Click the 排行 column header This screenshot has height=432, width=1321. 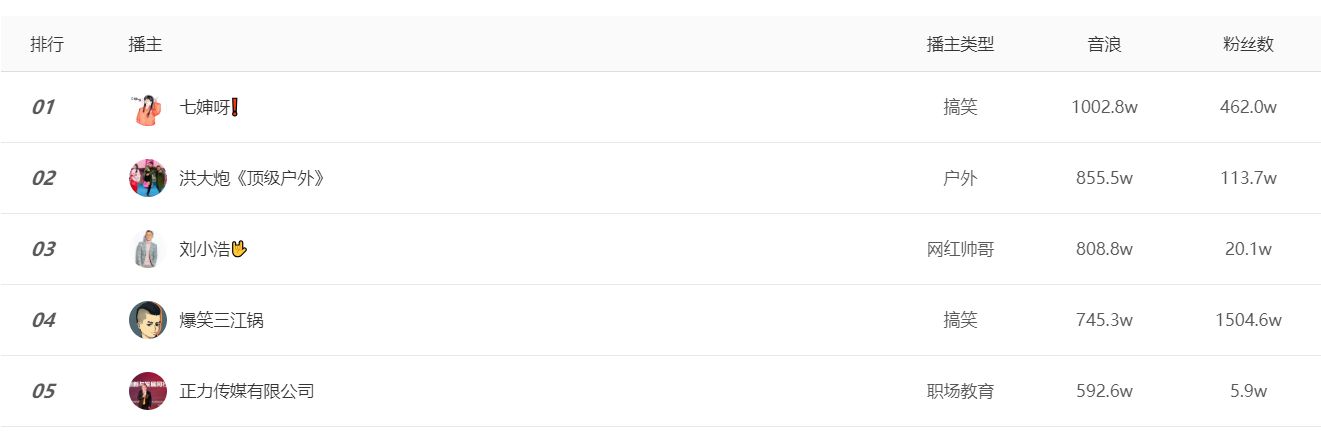(47, 44)
